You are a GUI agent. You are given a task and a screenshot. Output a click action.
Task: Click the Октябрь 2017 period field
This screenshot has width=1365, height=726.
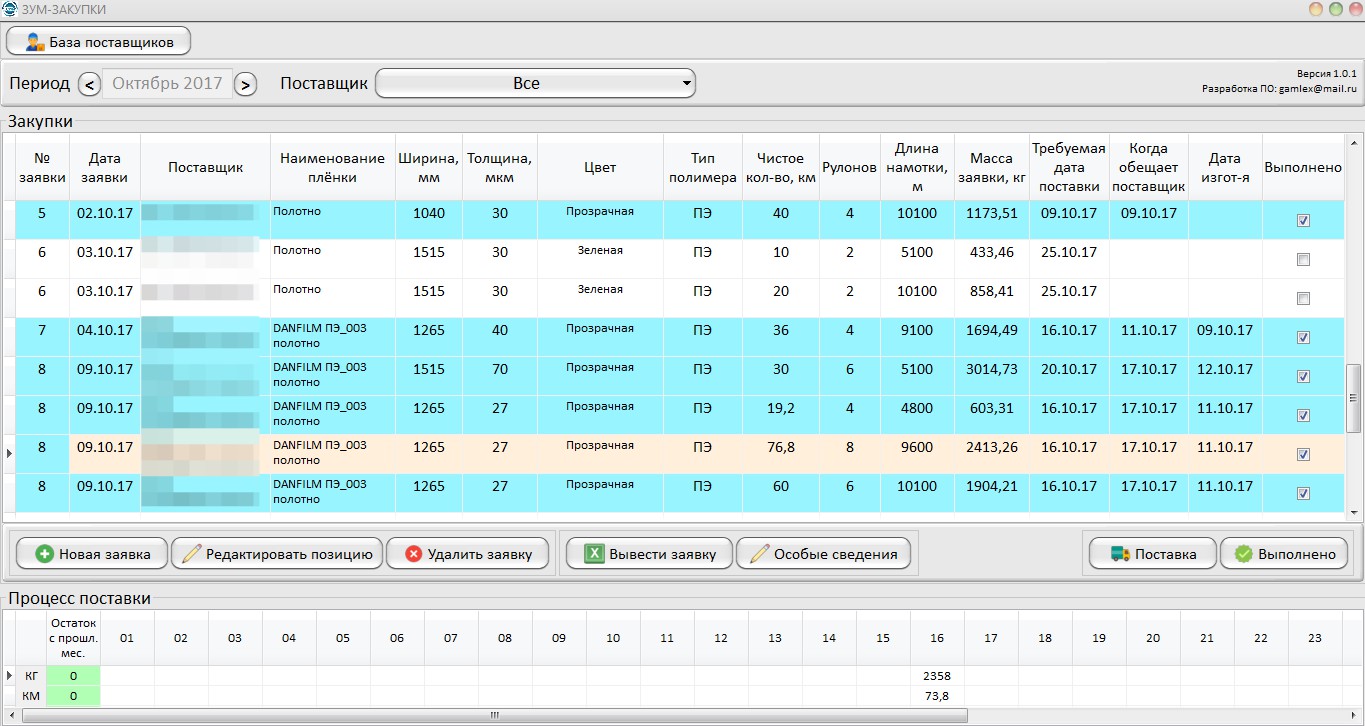point(167,84)
